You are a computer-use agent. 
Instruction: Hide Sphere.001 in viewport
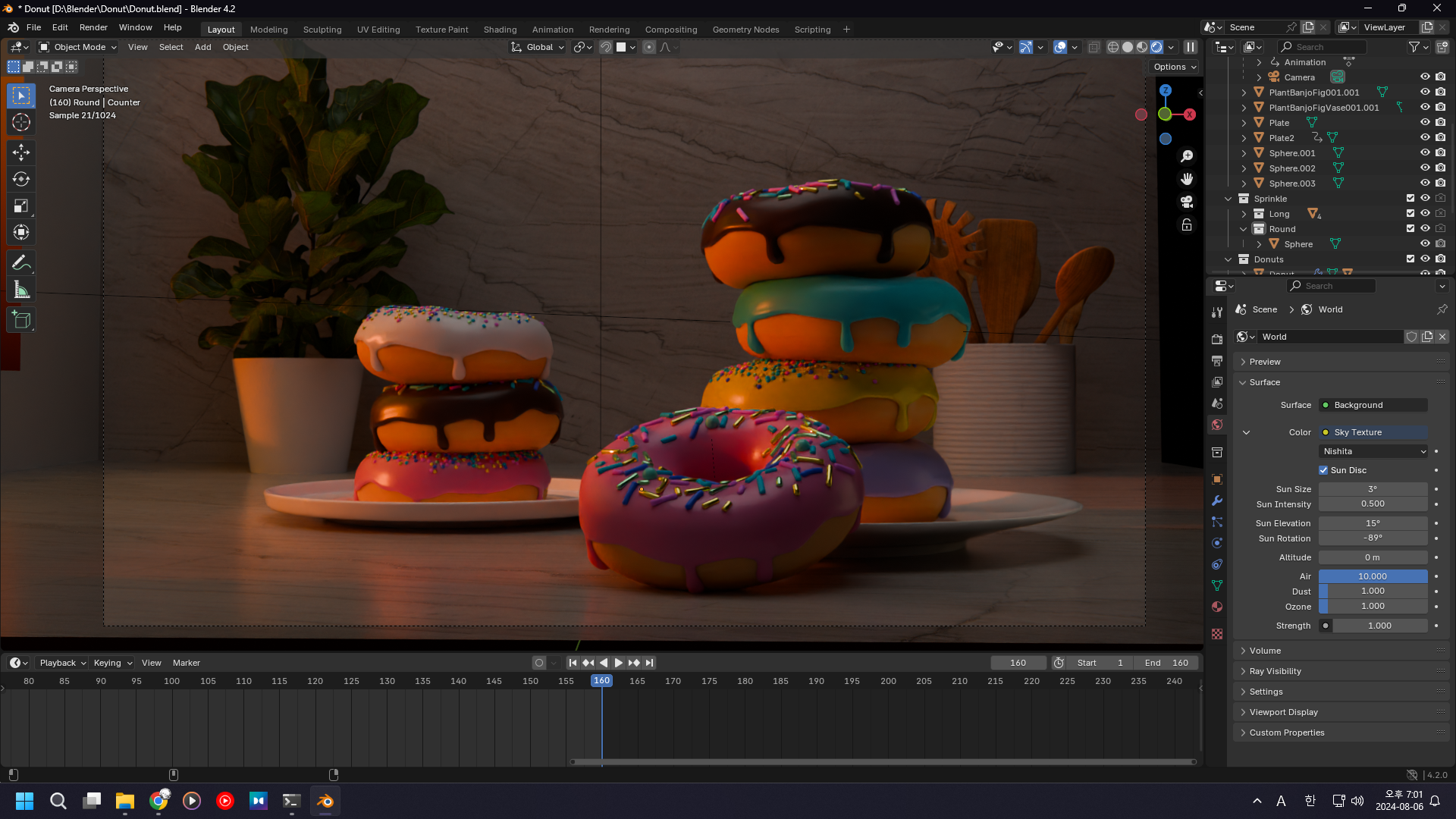point(1425,152)
